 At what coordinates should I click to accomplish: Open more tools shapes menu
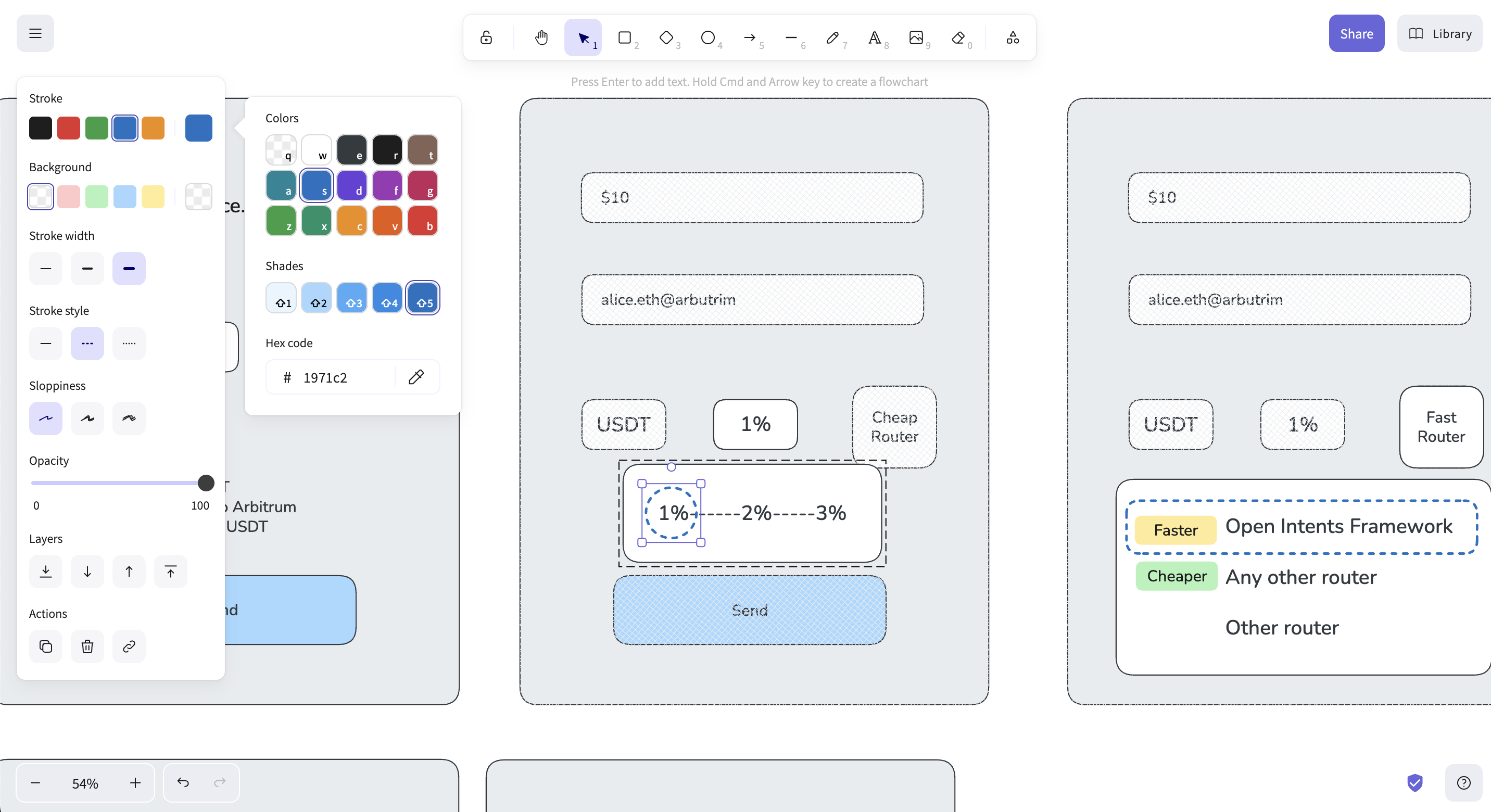click(1013, 37)
